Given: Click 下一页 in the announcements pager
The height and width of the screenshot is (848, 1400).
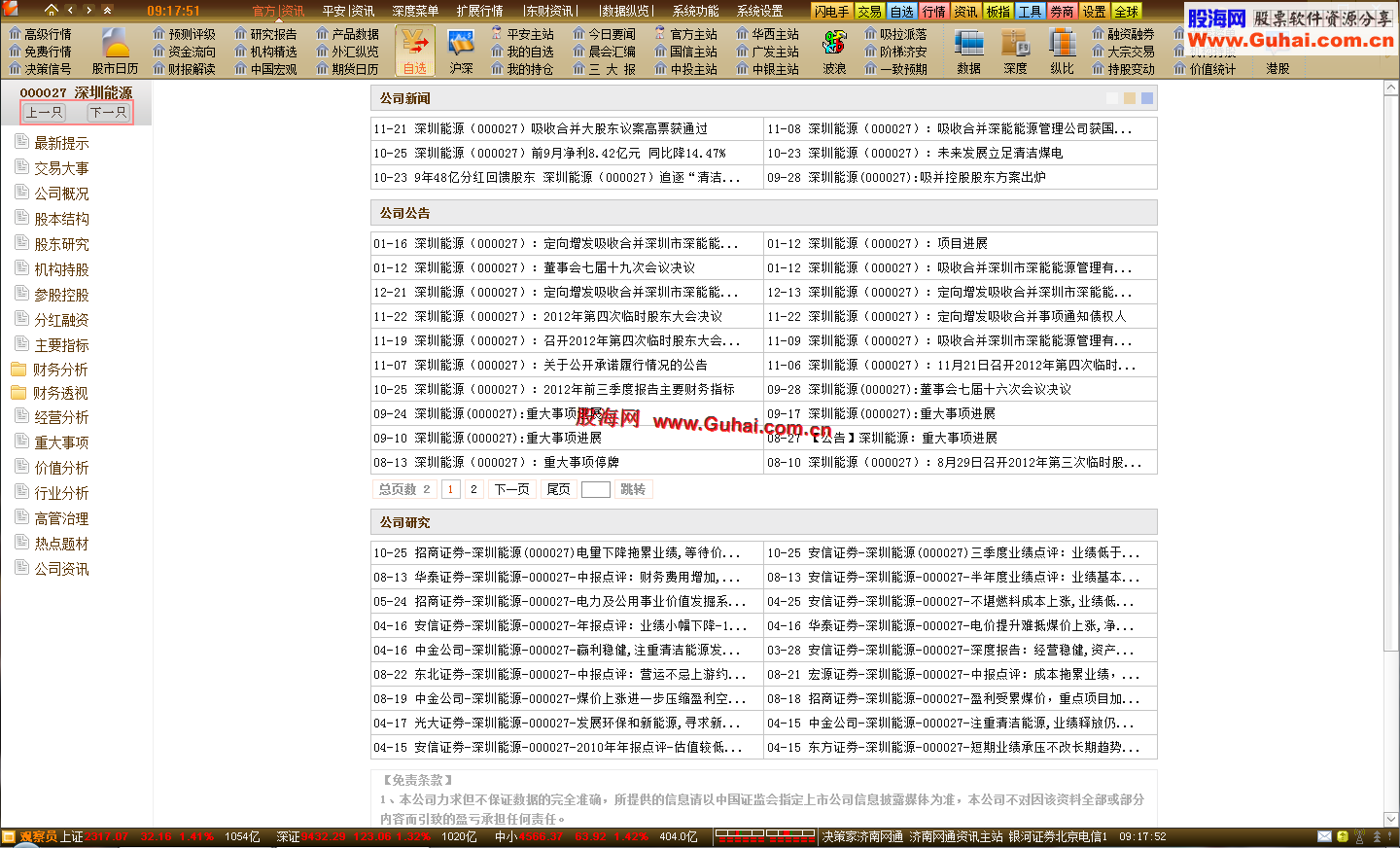Looking at the screenshot, I should tap(511, 489).
